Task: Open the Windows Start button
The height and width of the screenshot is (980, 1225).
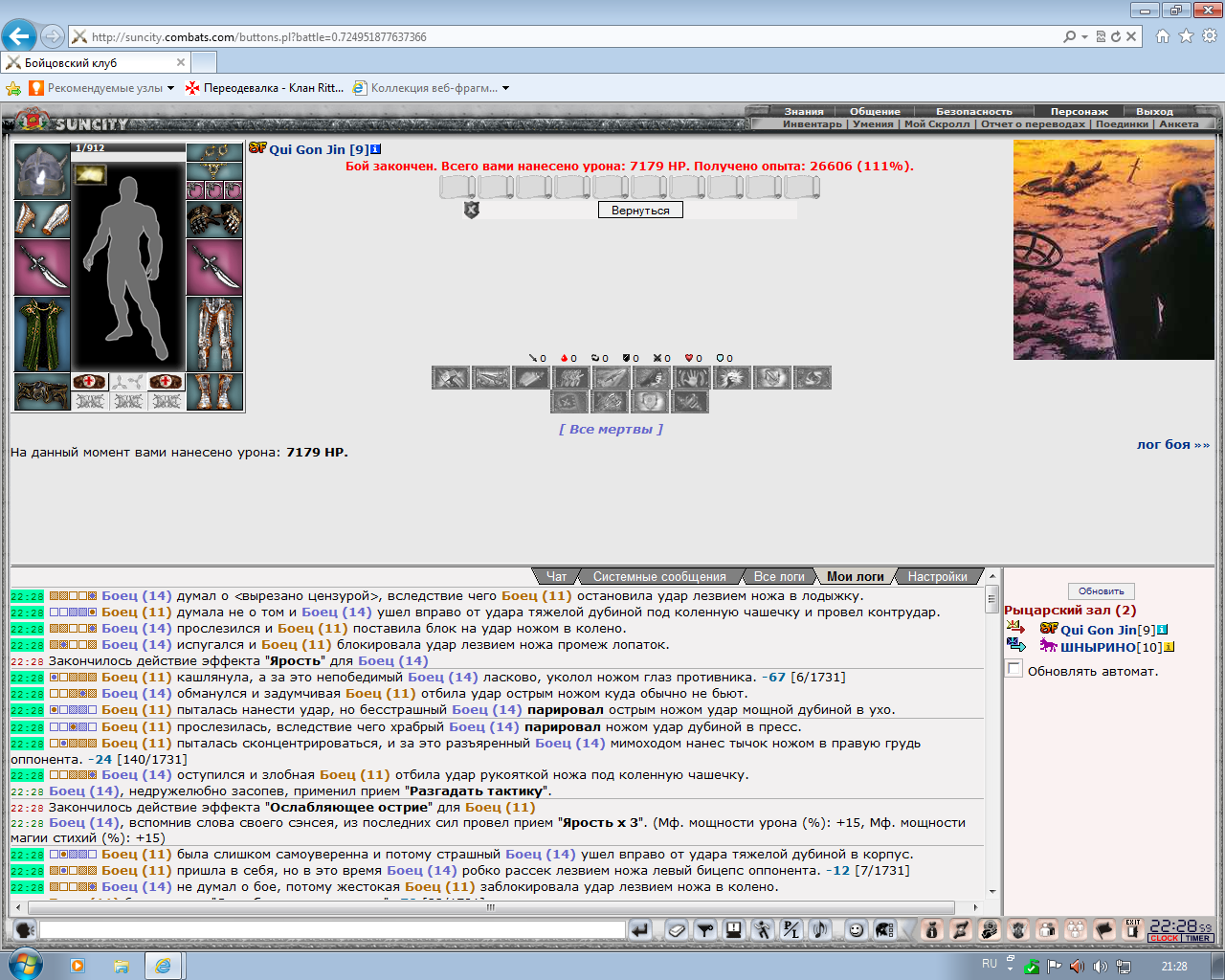Action: click(25, 965)
